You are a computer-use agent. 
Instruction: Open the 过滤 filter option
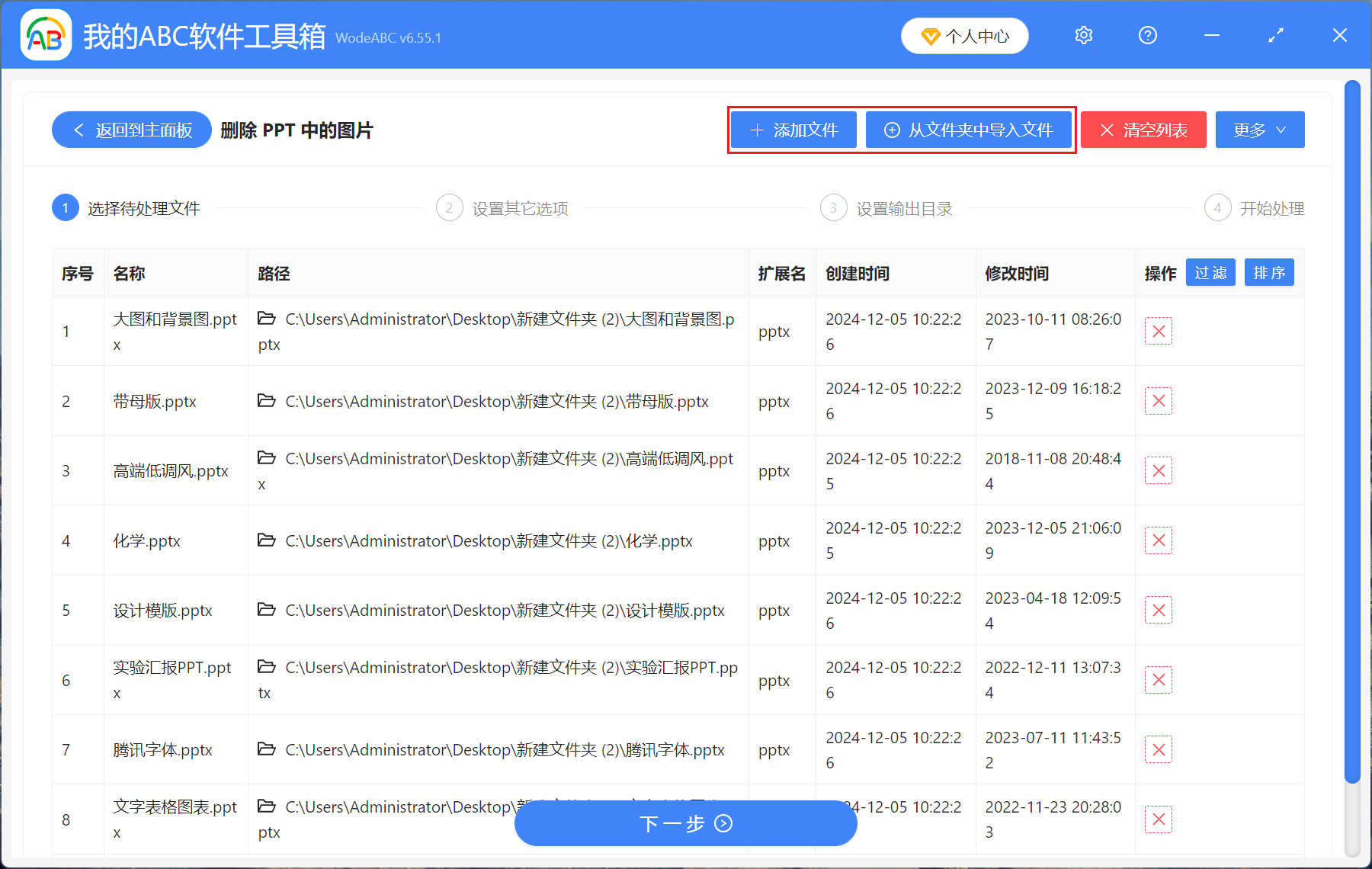(1210, 272)
